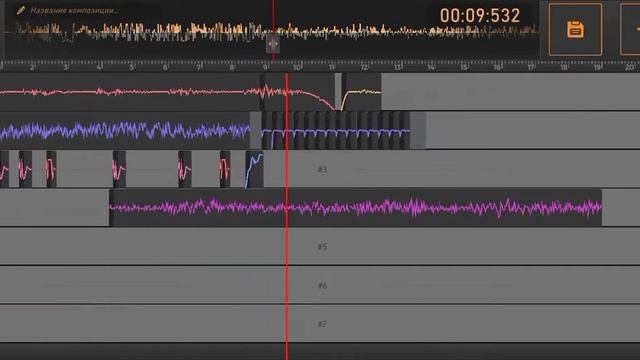Click ruler mark 15 on the timeline
Viewport: 640px width, 360px height.
point(464,67)
